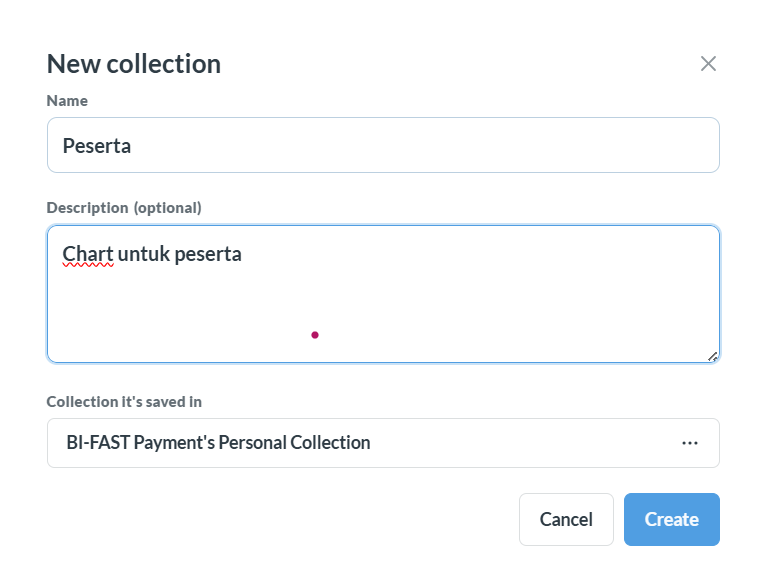758x572 pixels.
Task: Open the BI-FAST Payment's Personal Collection picker
Action: click(x=383, y=443)
